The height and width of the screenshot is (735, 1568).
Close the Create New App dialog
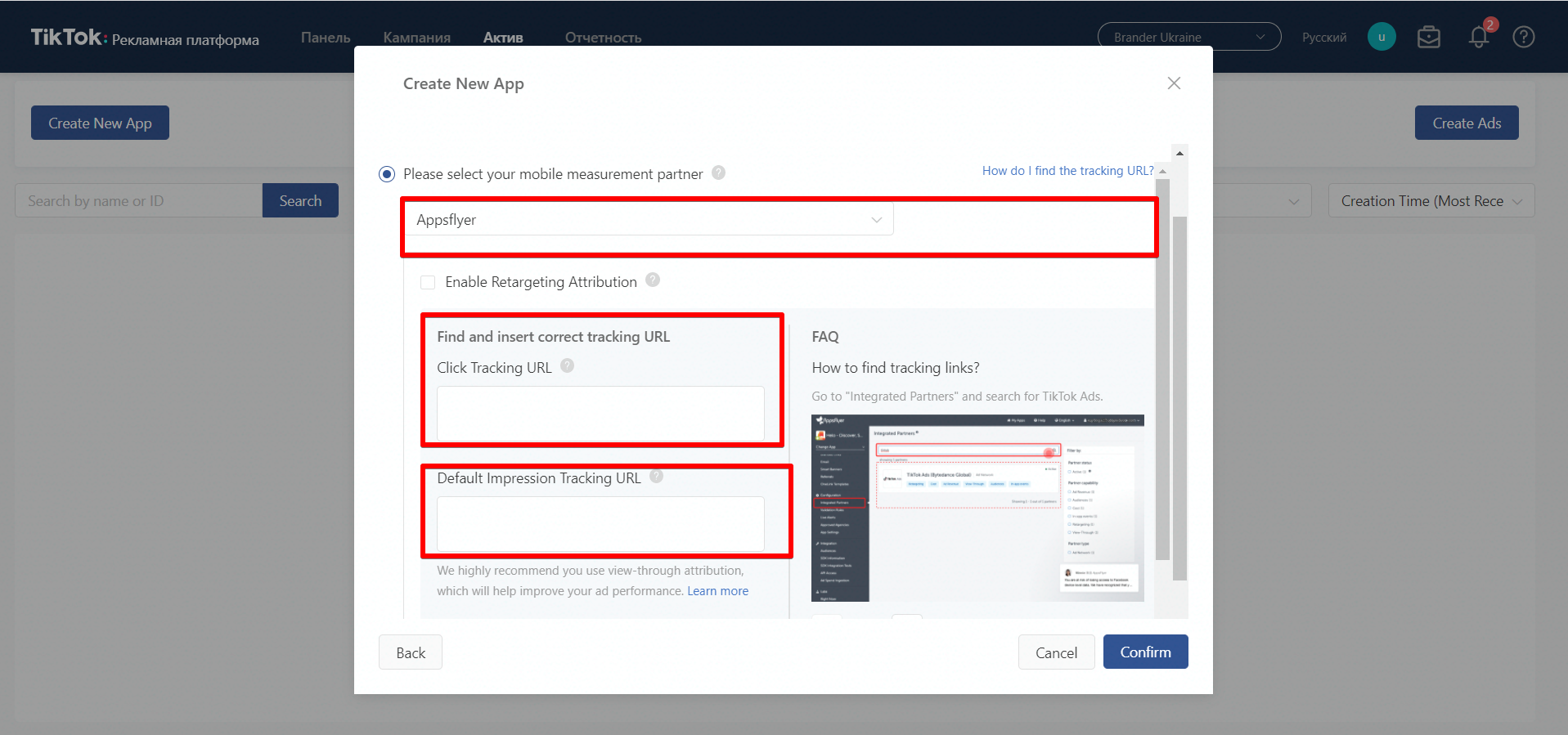(1174, 83)
